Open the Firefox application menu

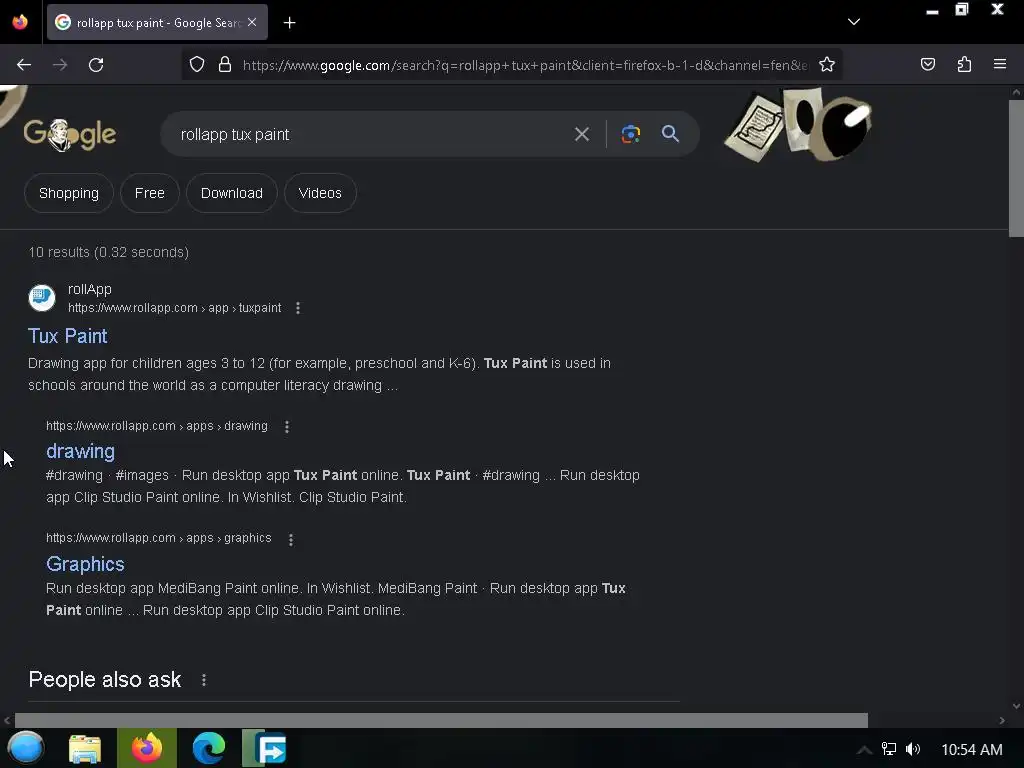point(1000,64)
